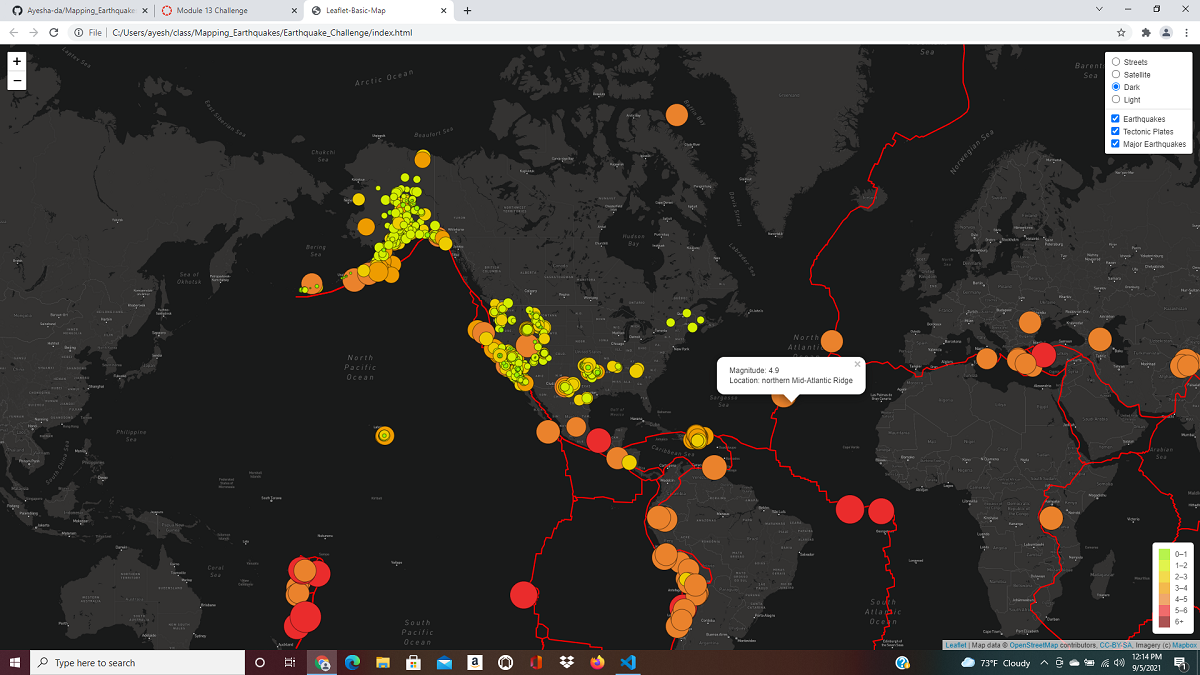Select the Satellite base map
The height and width of the screenshot is (675, 1200).
click(1115, 74)
